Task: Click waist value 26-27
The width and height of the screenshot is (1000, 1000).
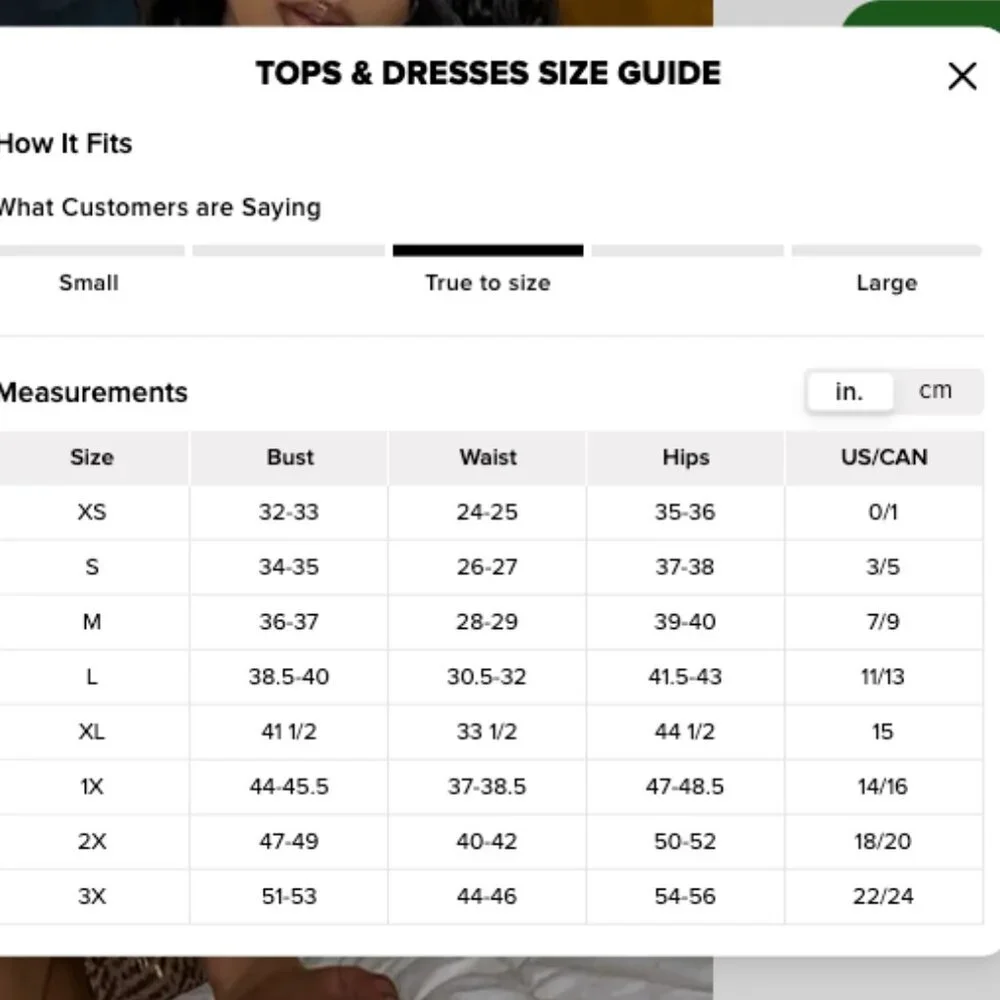Action: 487,567
